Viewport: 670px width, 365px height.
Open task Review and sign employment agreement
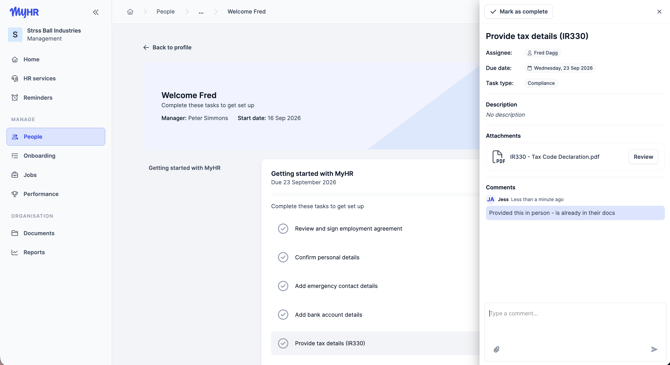tap(348, 229)
